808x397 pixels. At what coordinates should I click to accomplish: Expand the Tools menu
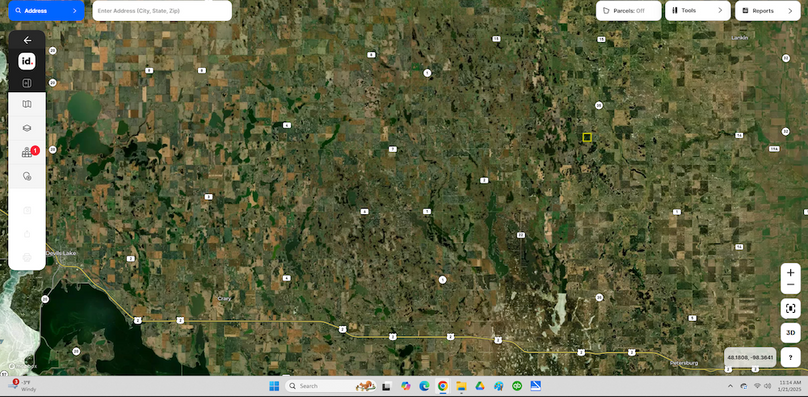(x=698, y=10)
